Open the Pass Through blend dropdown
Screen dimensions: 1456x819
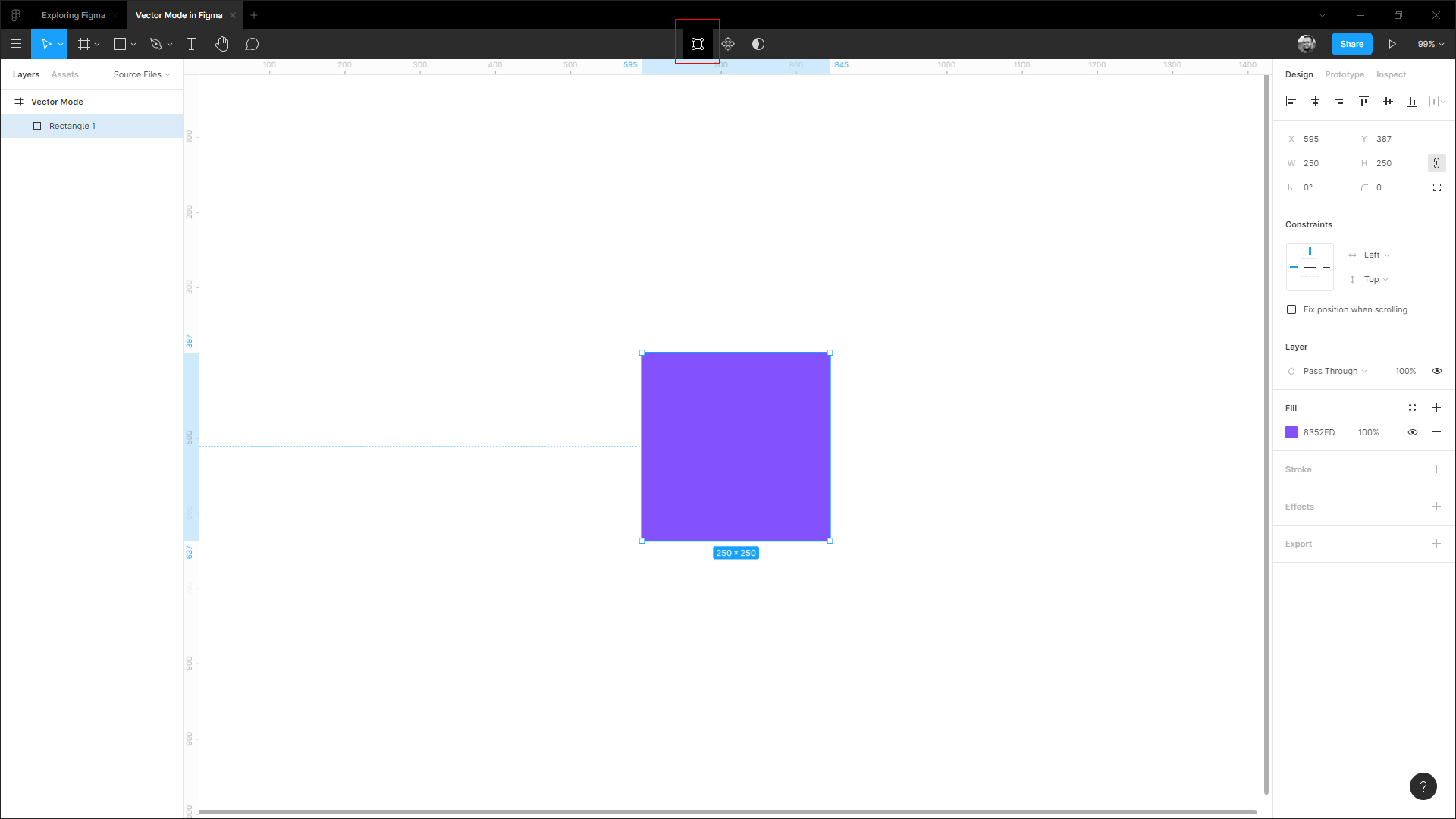(x=1335, y=371)
